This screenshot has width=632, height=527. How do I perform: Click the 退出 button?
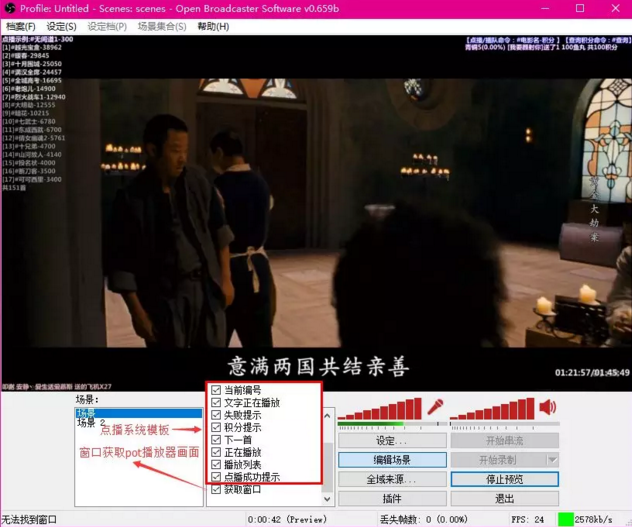(x=505, y=498)
